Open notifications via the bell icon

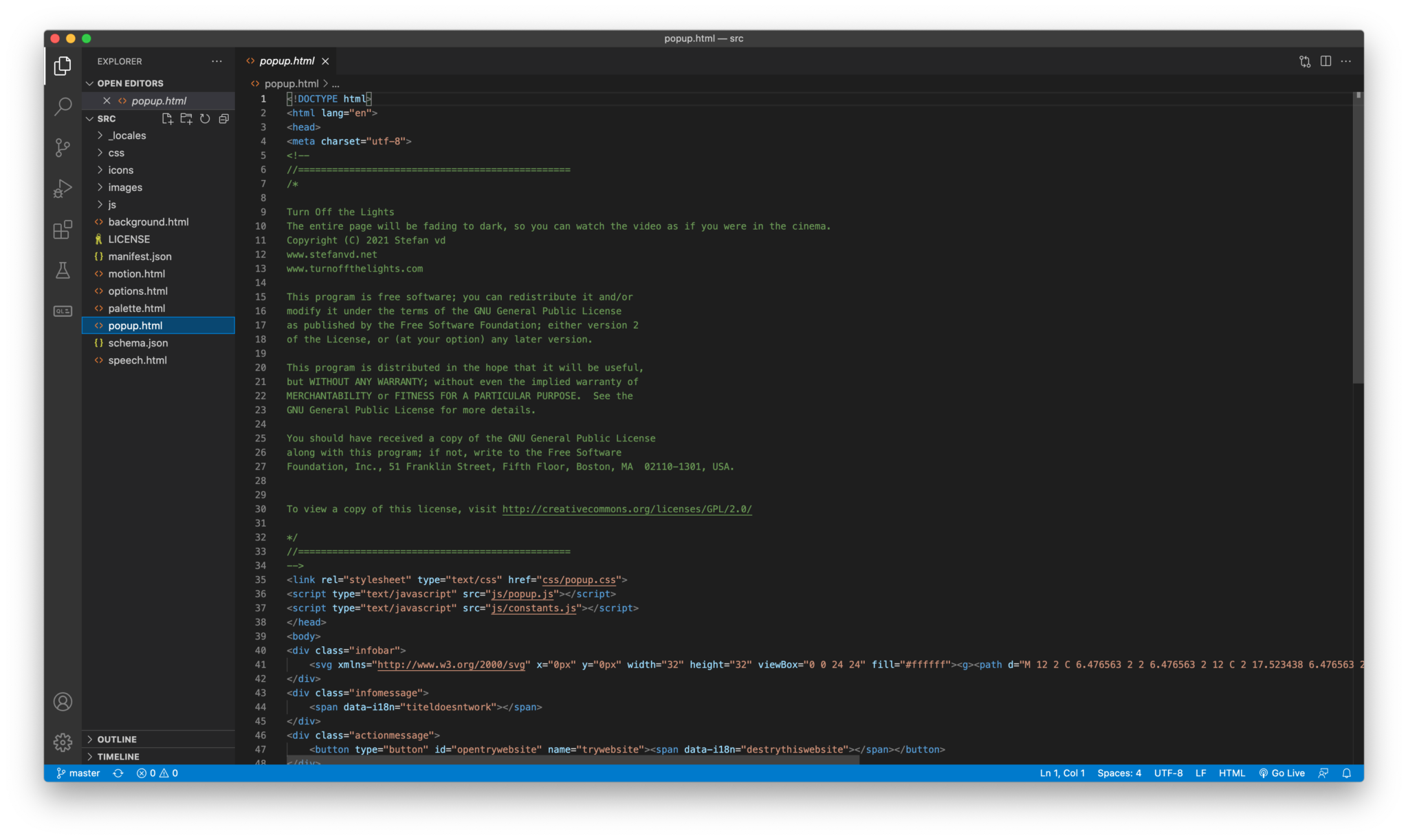point(1347,773)
